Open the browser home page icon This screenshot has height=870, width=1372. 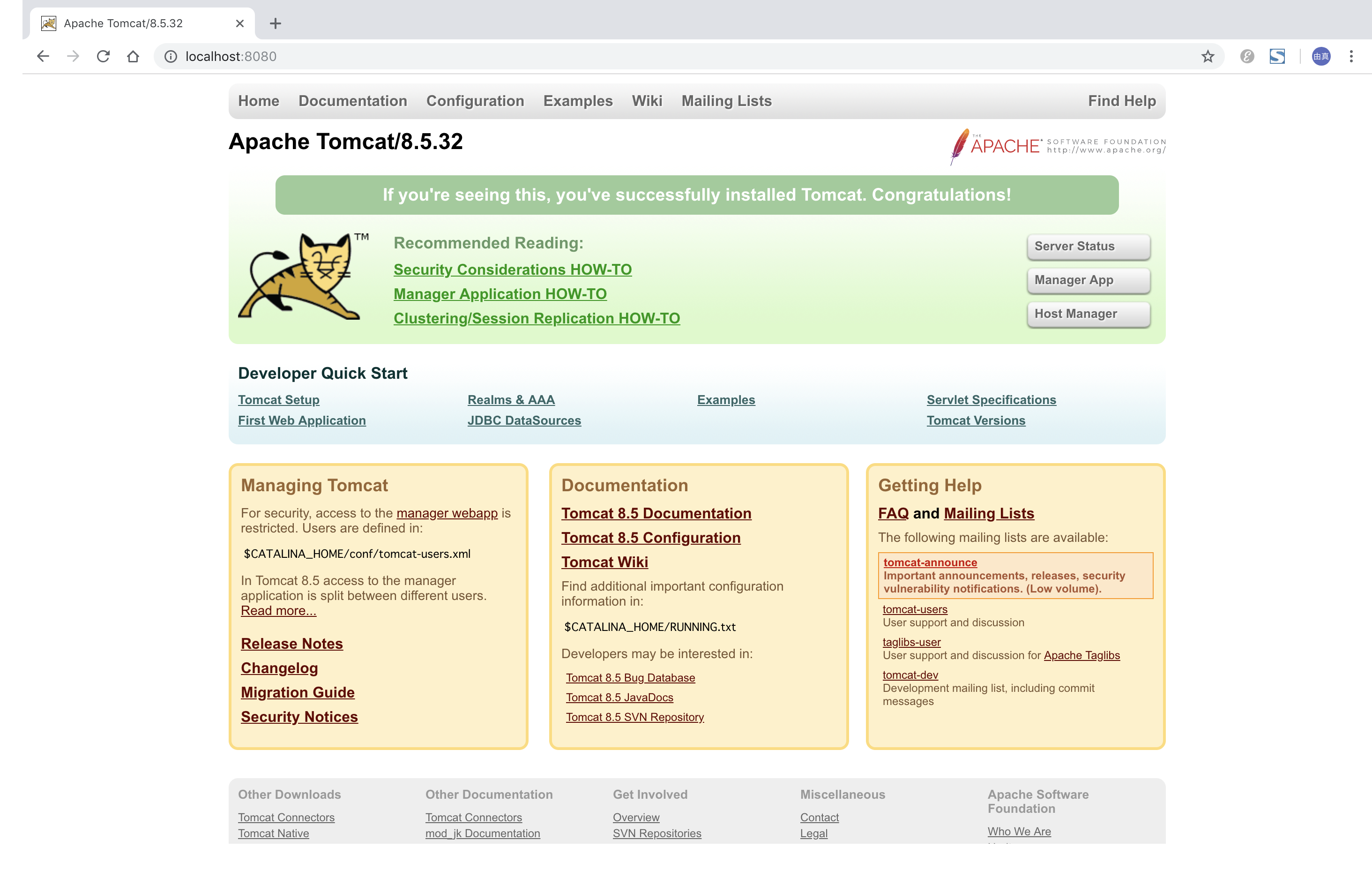[133, 56]
